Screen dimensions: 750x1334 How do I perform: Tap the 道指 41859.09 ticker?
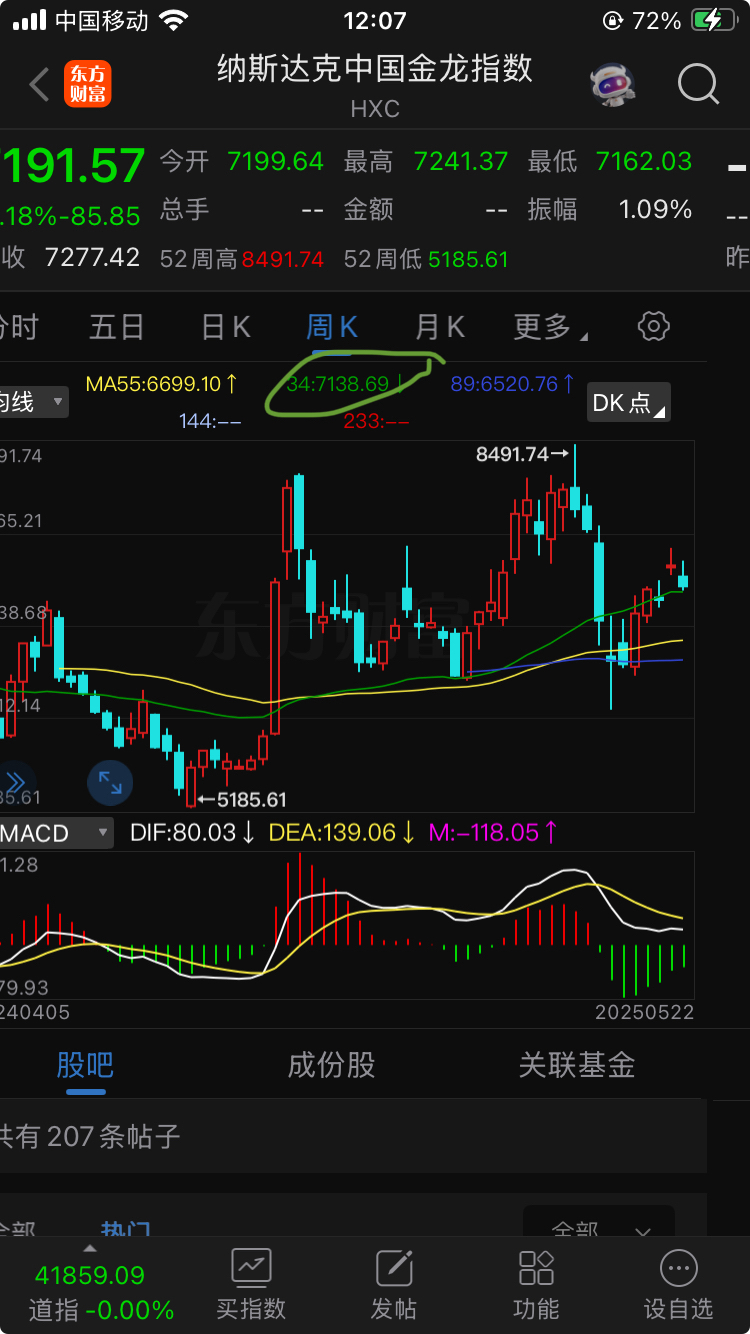(100, 1292)
